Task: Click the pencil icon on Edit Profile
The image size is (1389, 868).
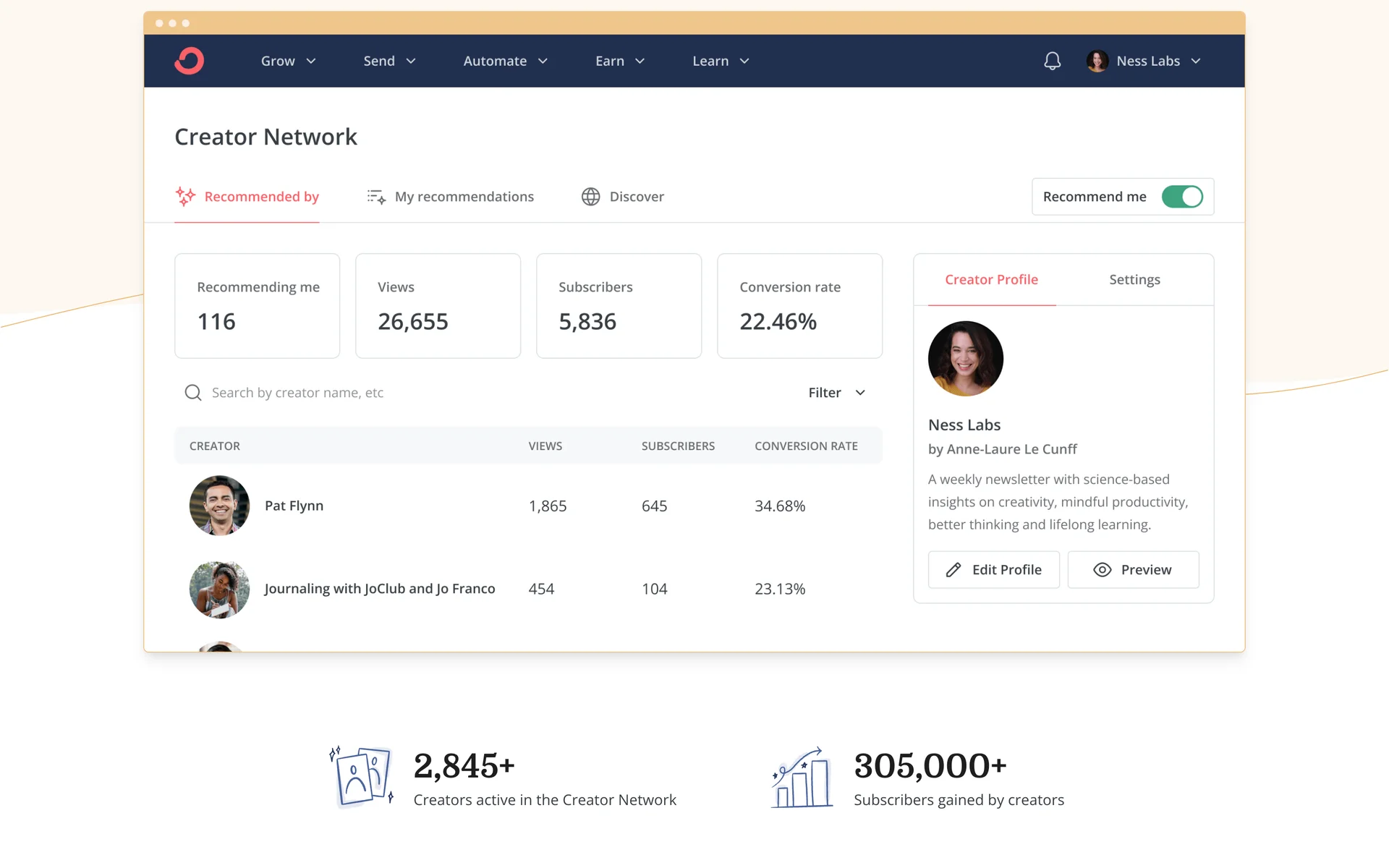Action: [x=953, y=570]
